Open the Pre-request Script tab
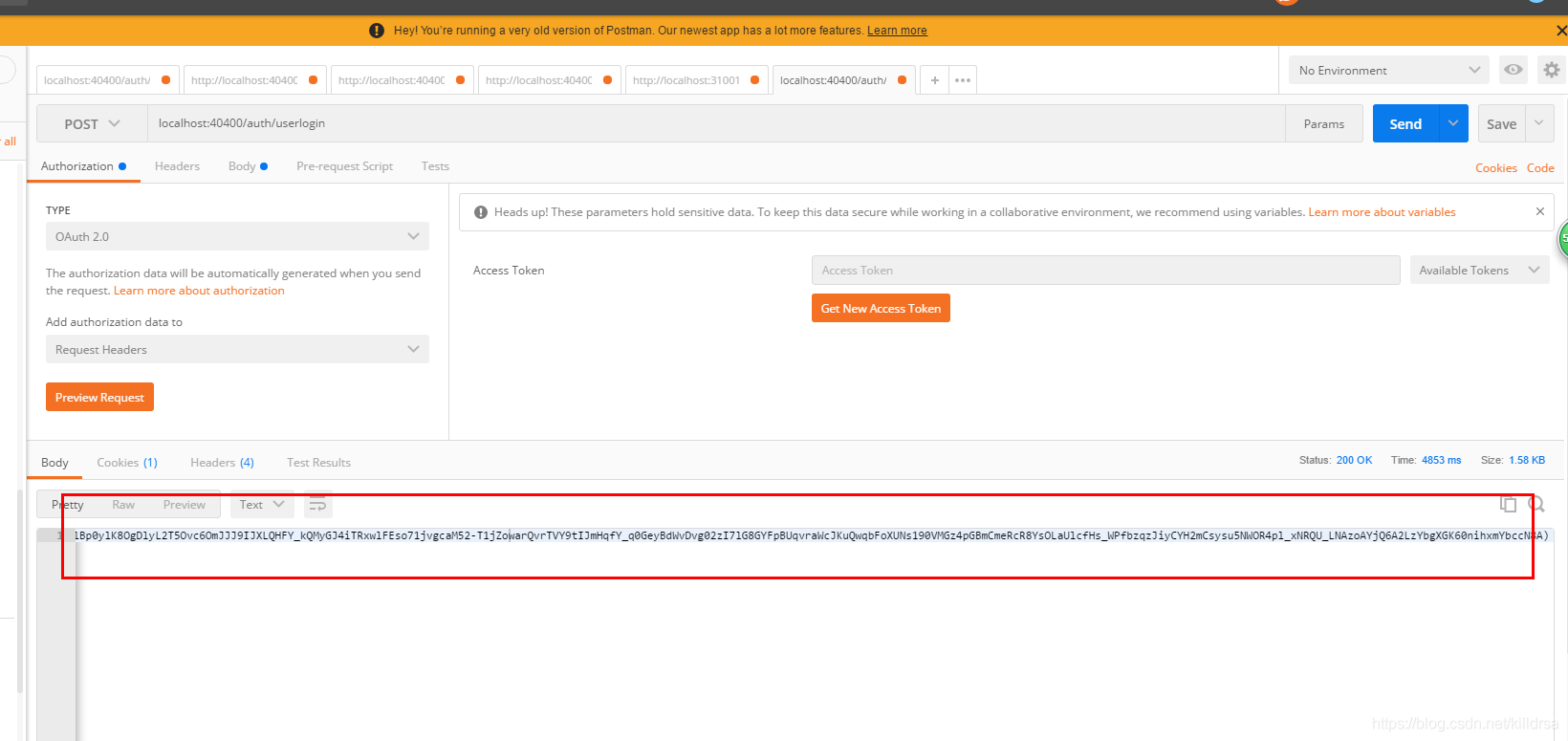Viewport: 1568px width, 741px height. pos(344,166)
